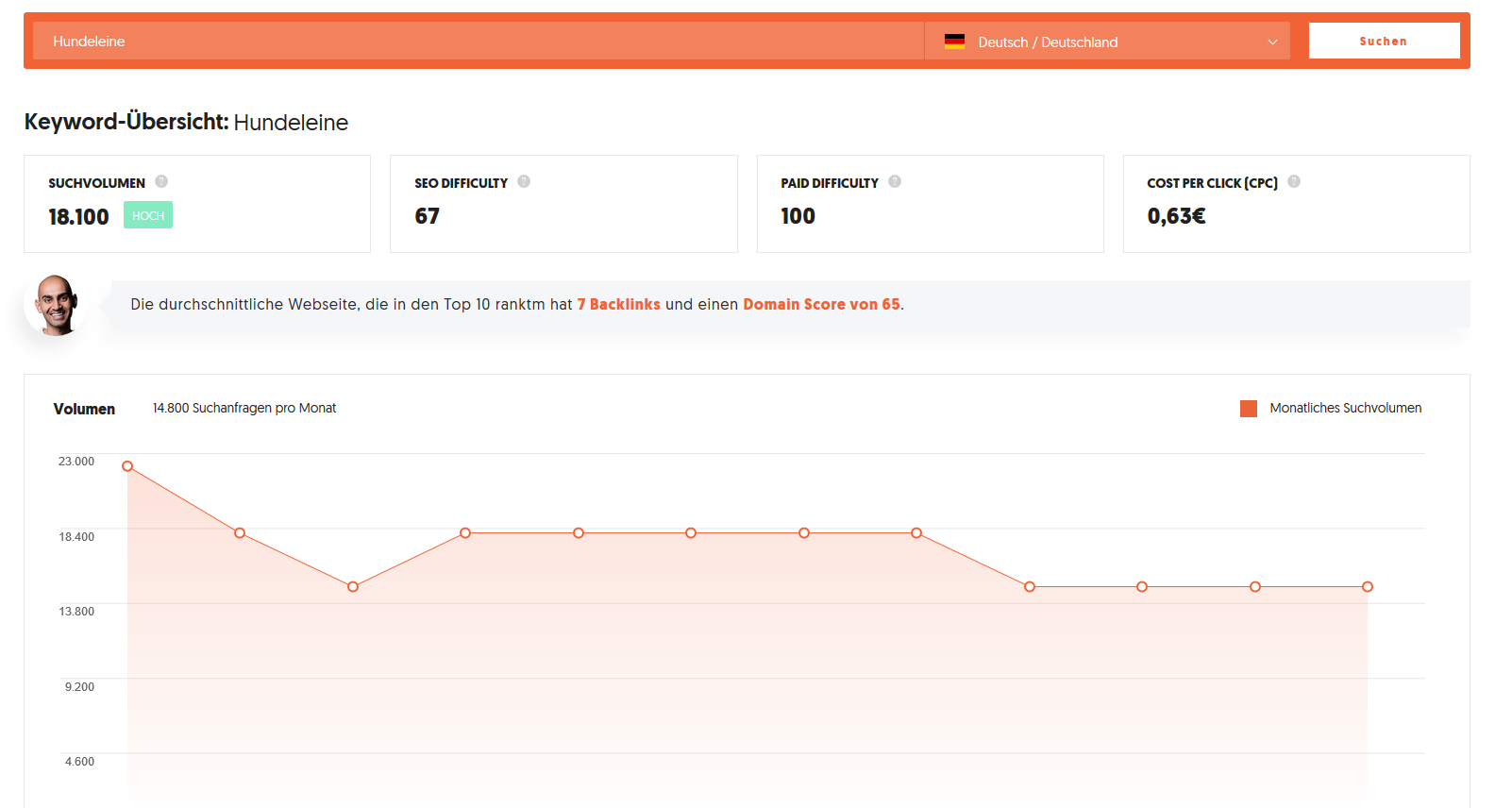Click the 13.800 y-axis label
Image resolution: width=1512 pixels, height=808 pixels.
76,612
